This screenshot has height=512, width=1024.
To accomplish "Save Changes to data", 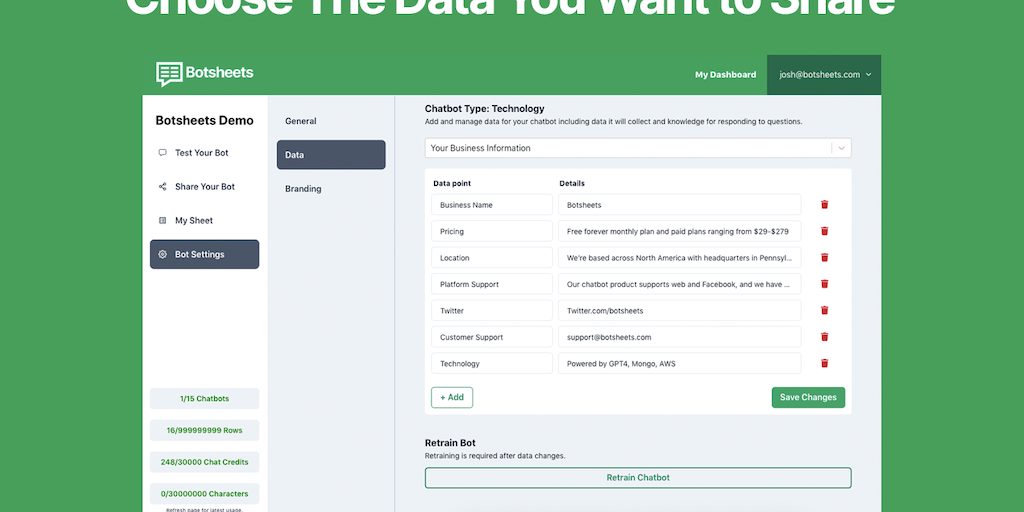I will pyautogui.click(x=808, y=398).
